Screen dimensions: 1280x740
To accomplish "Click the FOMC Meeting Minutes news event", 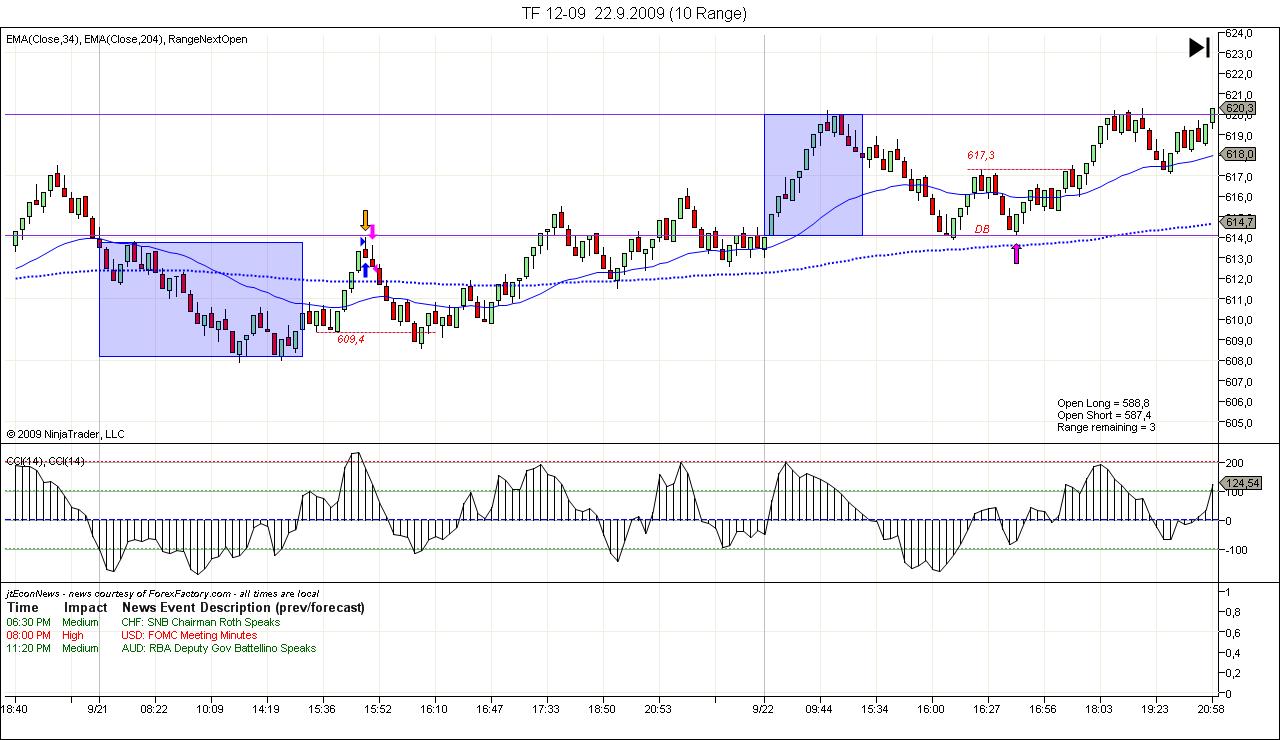I will pos(189,635).
